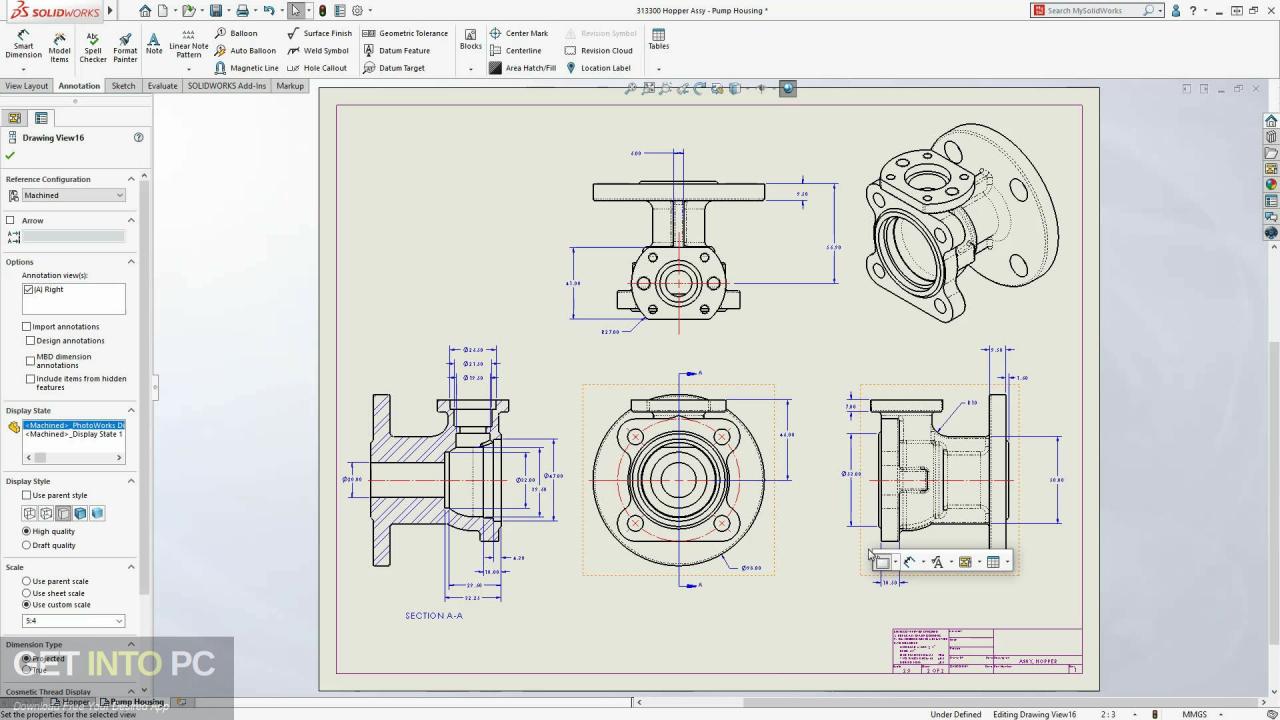Check Include items from hidden features
The width and height of the screenshot is (1280, 720).
pos(31,379)
